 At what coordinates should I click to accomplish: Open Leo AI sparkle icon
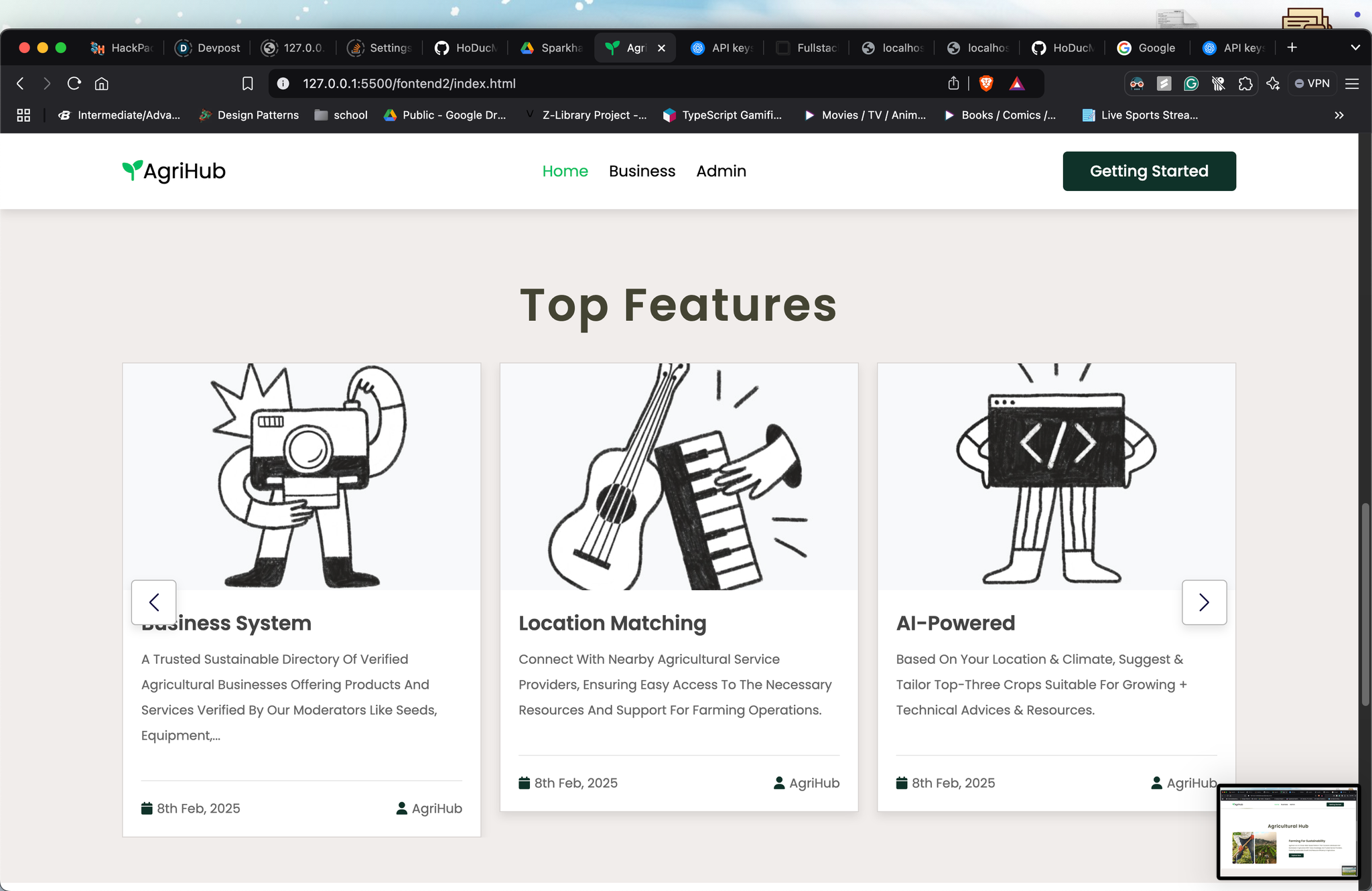pyautogui.click(x=1274, y=83)
